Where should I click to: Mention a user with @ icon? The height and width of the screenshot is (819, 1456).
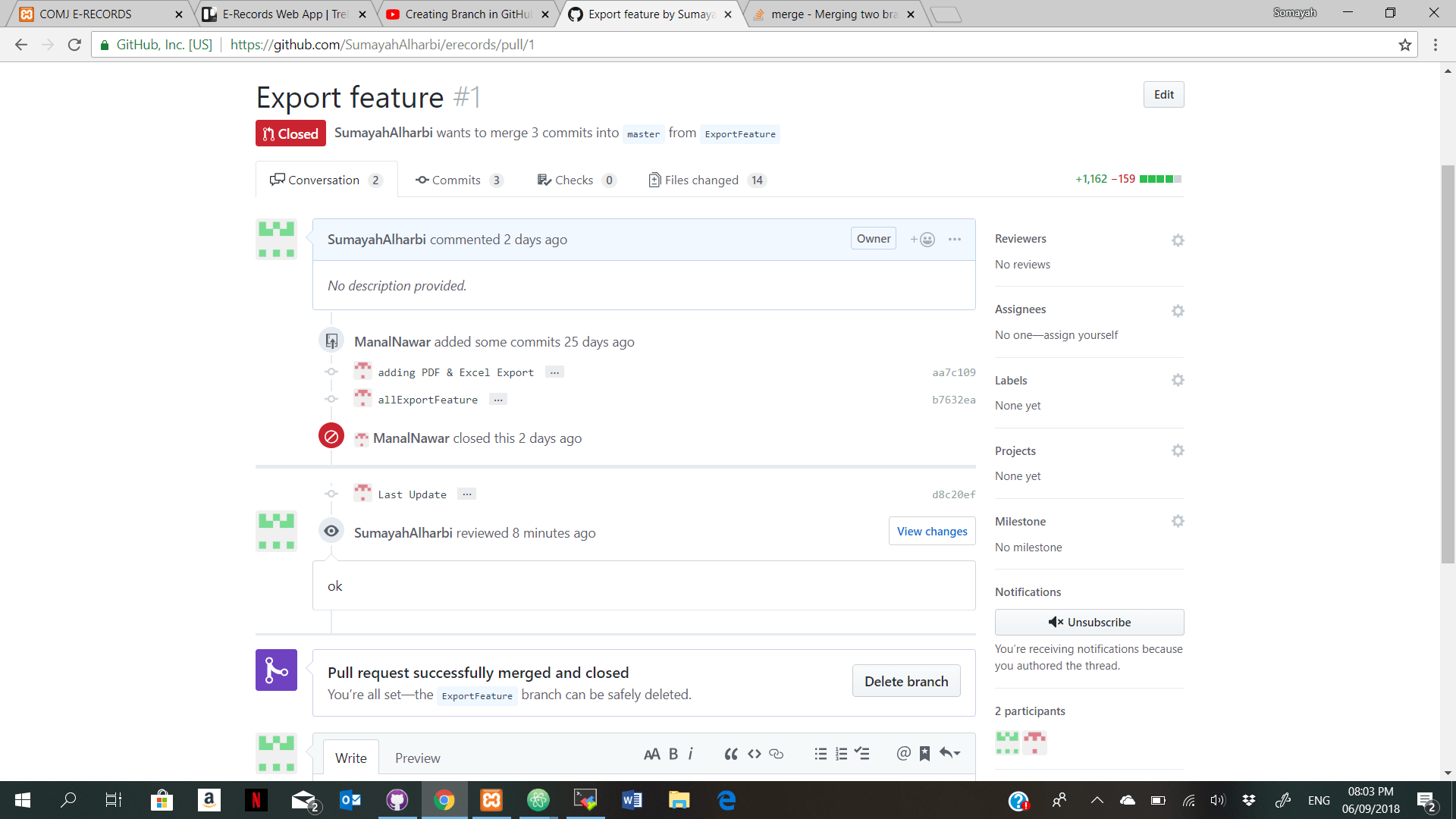click(x=902, y=754)
